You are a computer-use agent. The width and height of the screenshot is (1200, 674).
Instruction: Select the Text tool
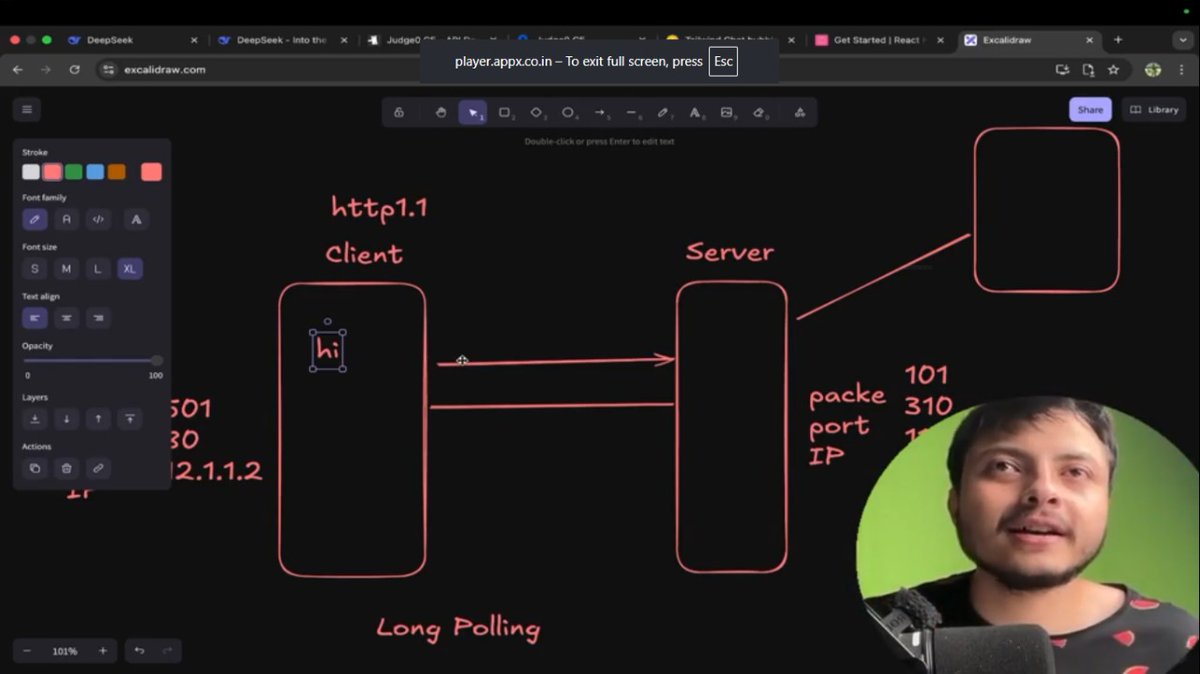(x=695, y=112)
